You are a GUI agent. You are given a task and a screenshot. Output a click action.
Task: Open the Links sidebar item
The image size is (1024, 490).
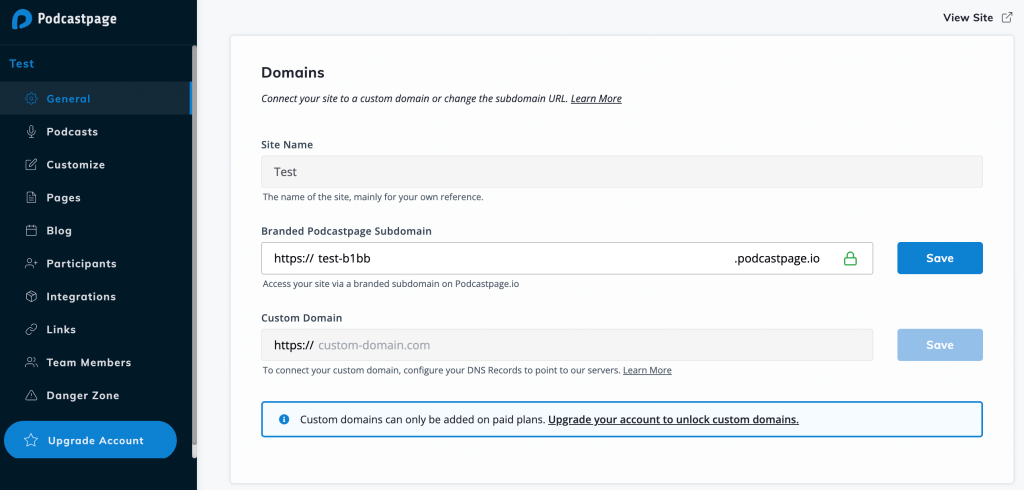pos(61,330)
